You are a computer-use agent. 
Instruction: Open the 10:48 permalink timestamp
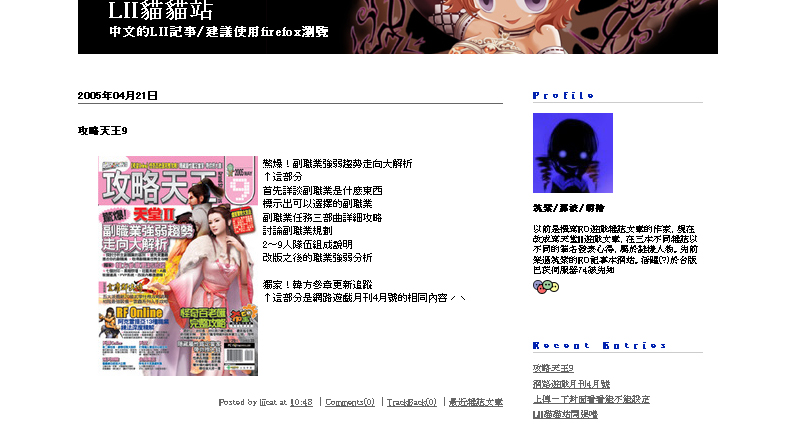point(301,402)
